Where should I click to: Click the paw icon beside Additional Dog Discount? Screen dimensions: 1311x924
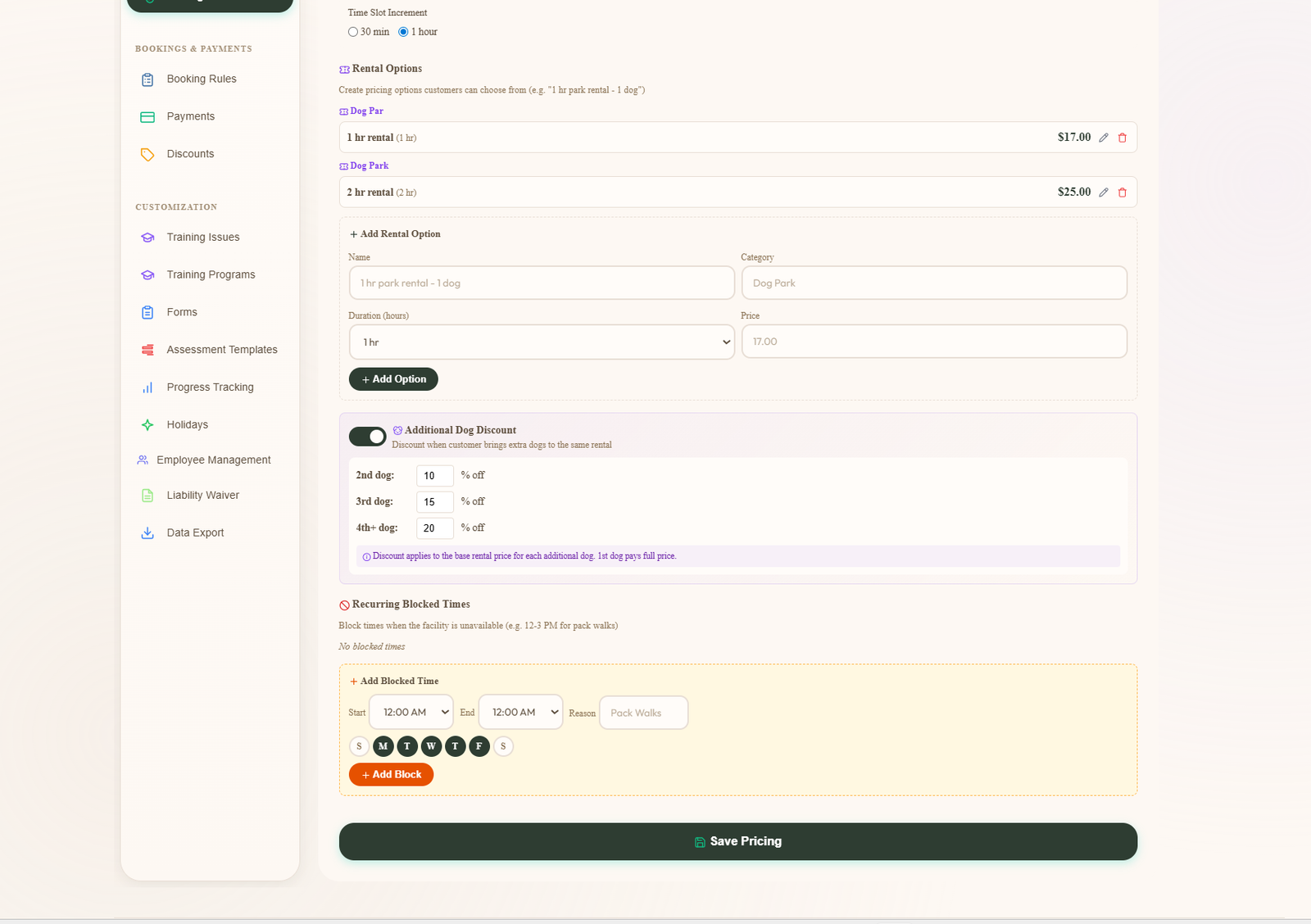pos(397,430)
